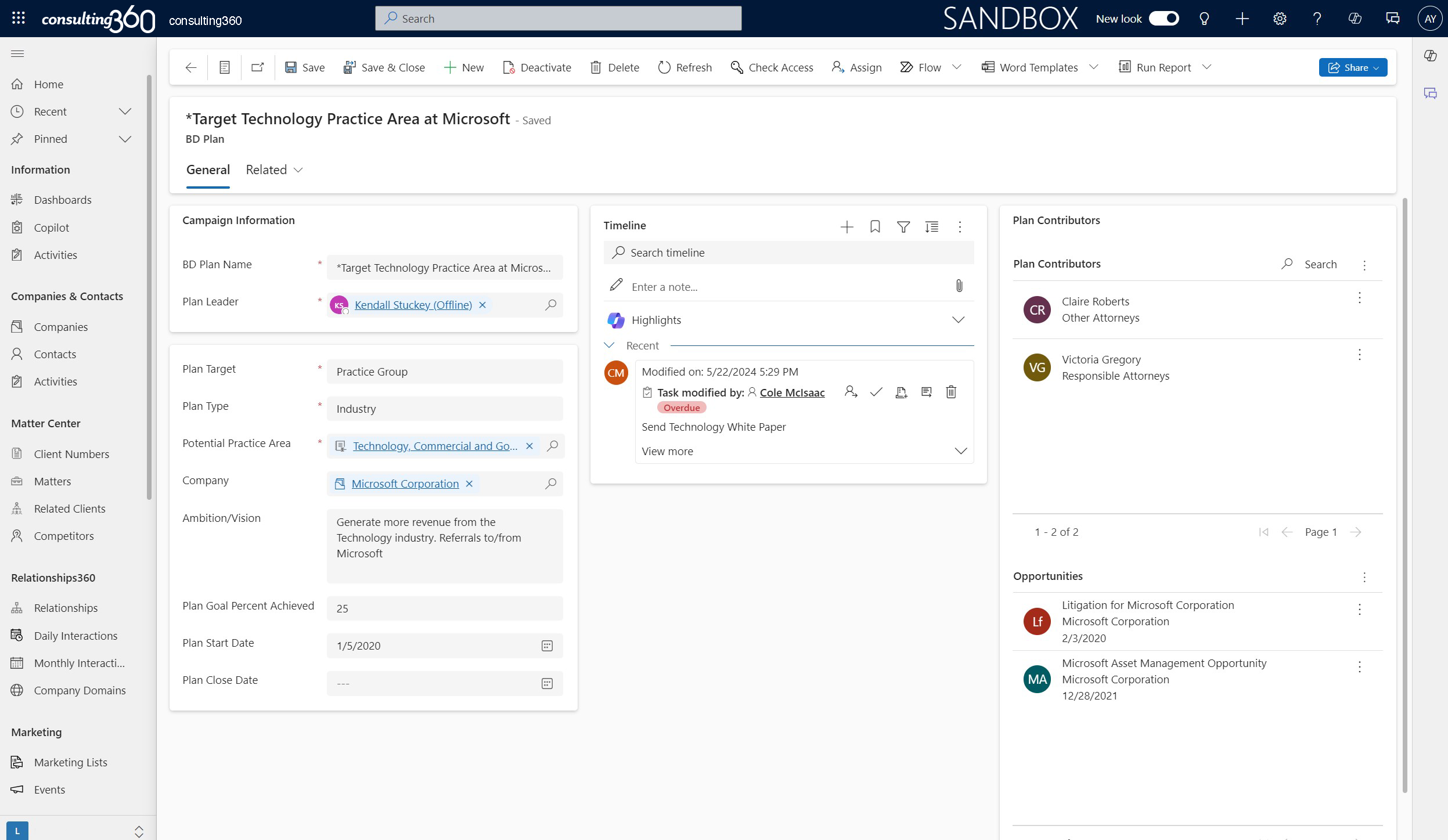The width and height of the screenshot is (1448, 840).
Task: Click the Save button
Action: pos(305,67)
